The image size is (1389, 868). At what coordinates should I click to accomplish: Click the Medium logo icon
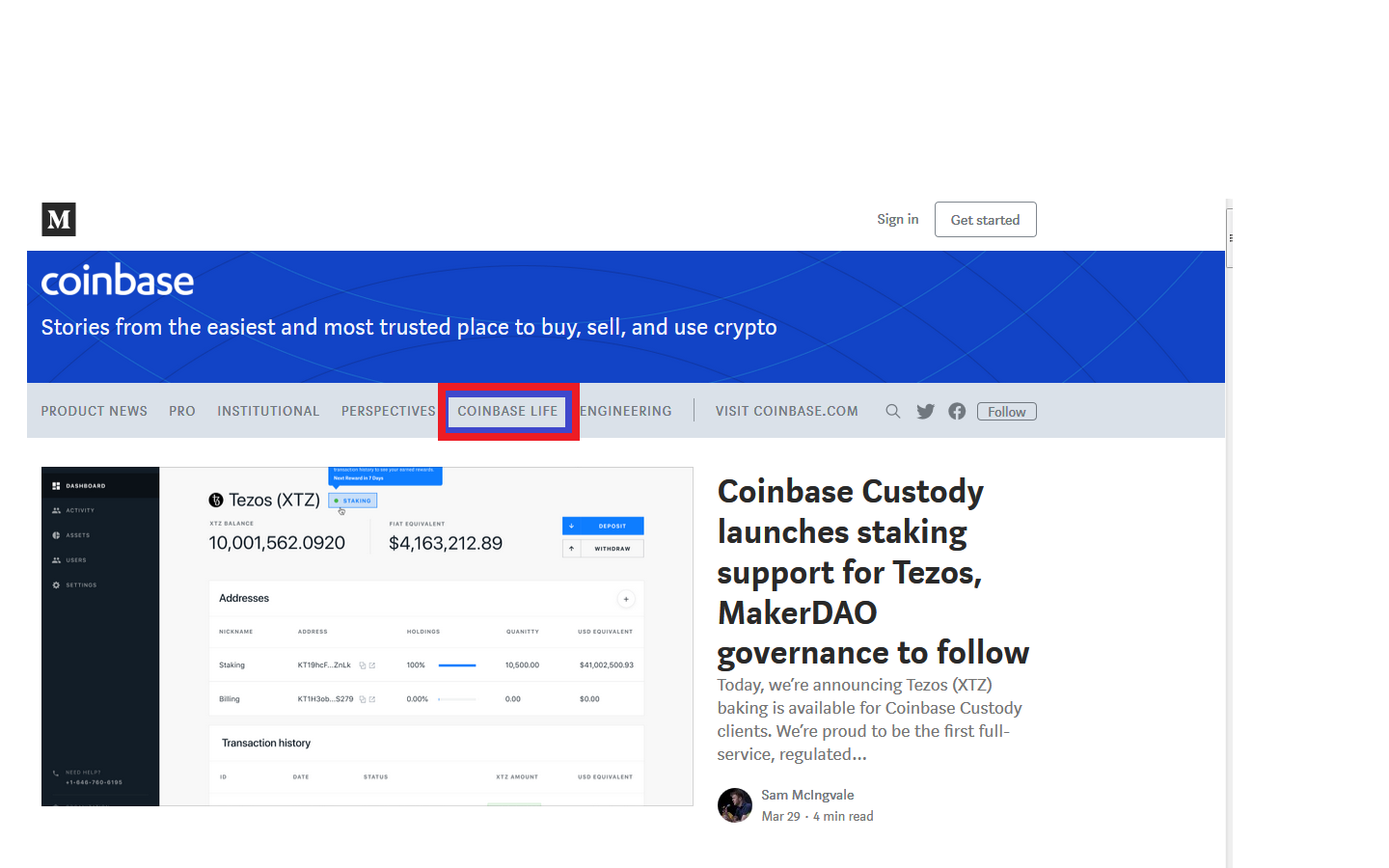[59, 220]
